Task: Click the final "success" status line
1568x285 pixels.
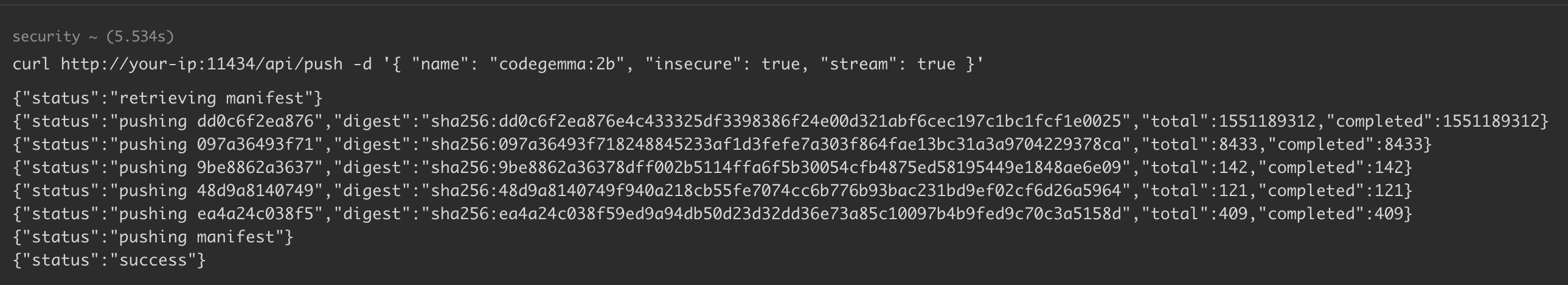Action: [108, 260]
